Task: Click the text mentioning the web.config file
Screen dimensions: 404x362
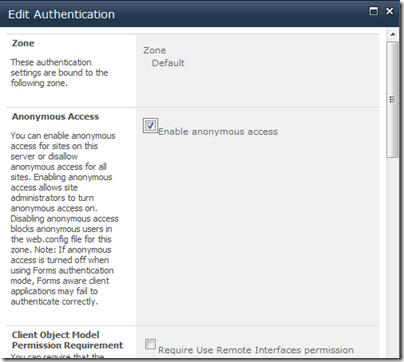Action: click(x=61, y=239)
